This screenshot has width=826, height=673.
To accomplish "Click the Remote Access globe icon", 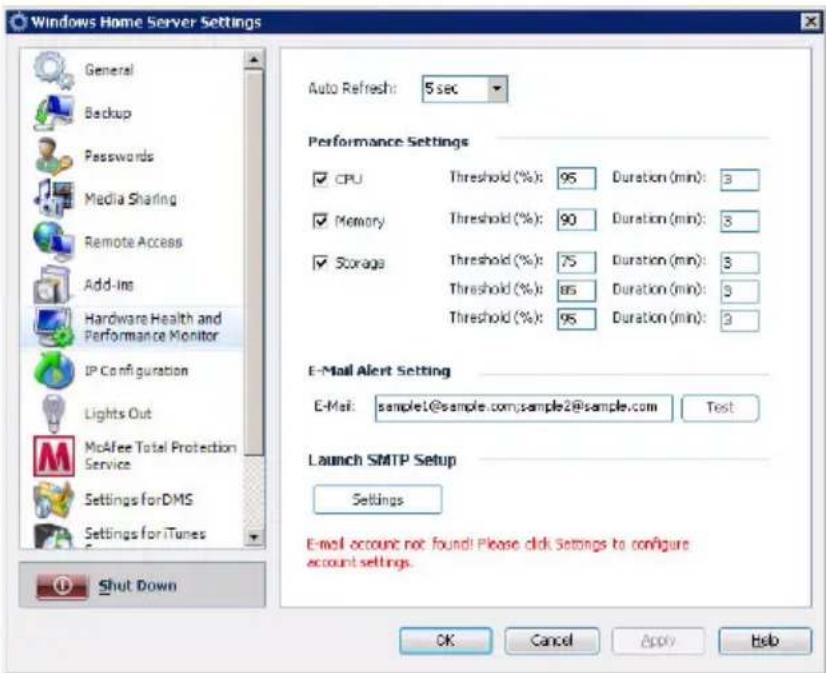I will (53, 241).
